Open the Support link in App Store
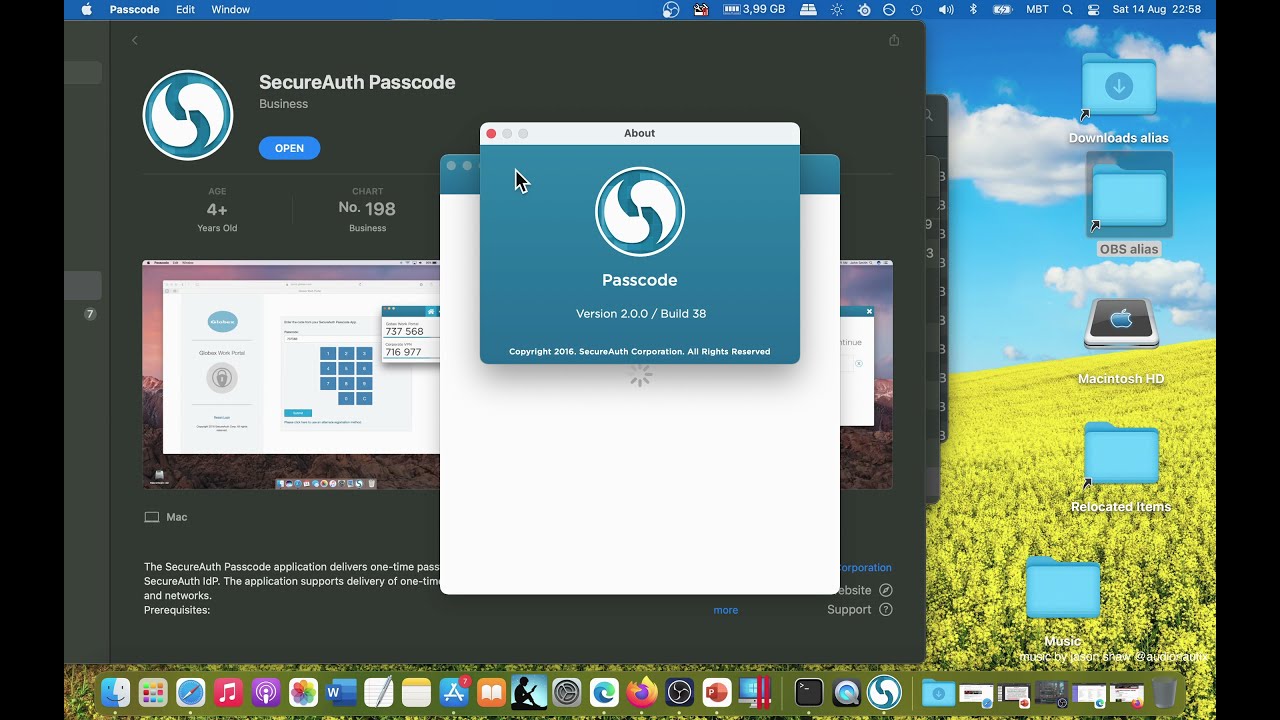Image resolution: width=1280 pixels, height=720 pixels. point(859,610)
